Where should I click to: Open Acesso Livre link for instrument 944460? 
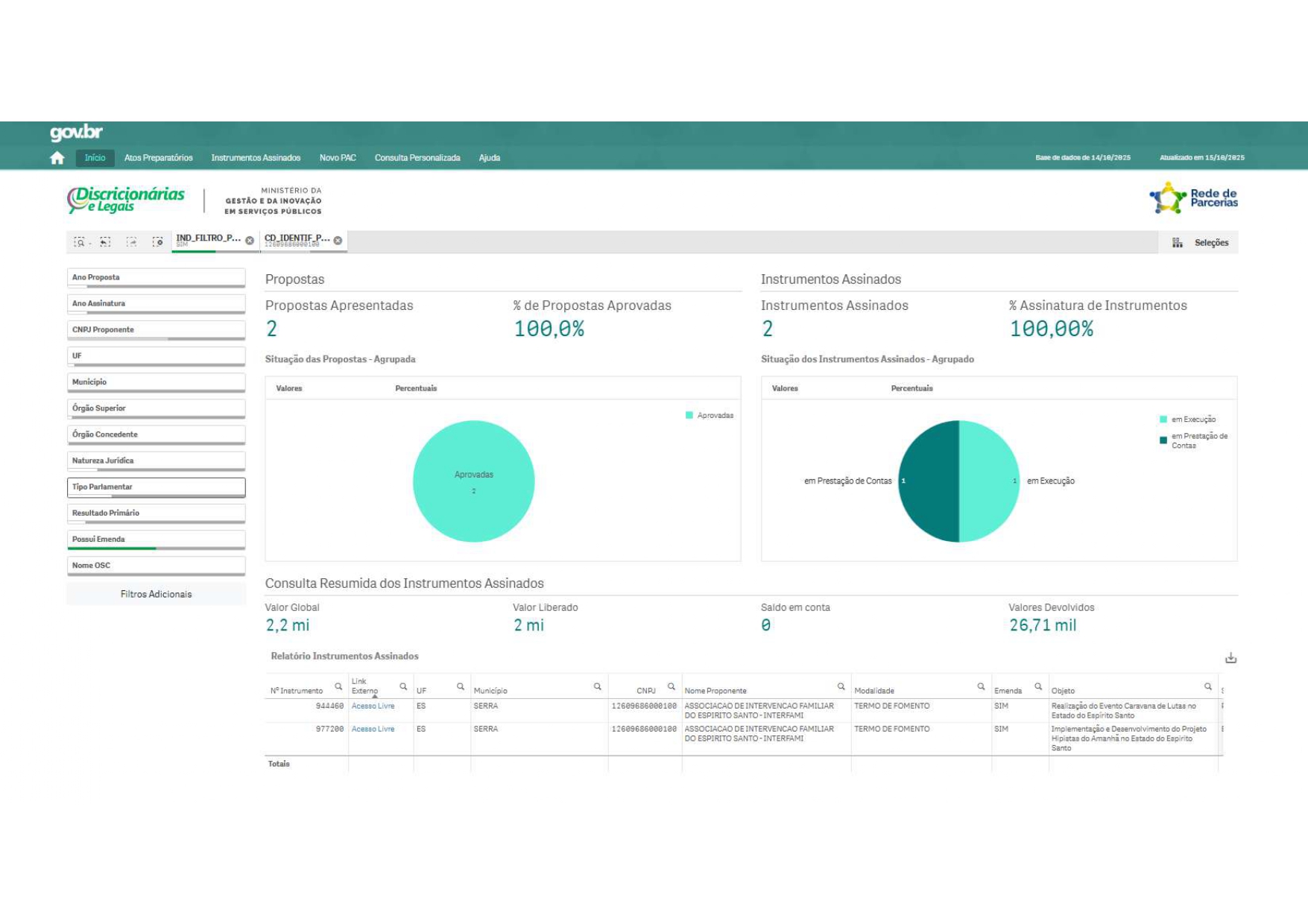[373, 706]
